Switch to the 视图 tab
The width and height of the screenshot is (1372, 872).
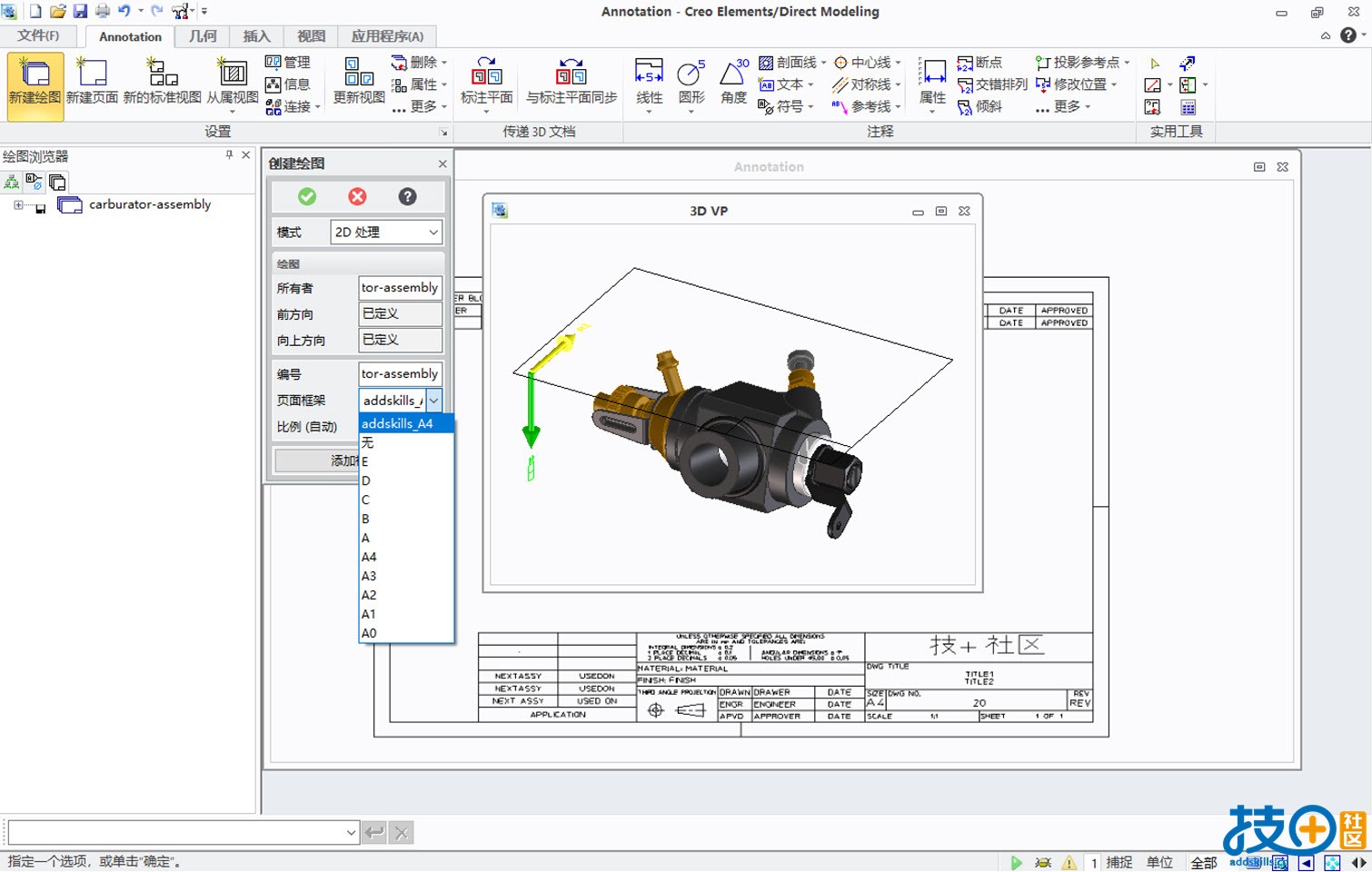coord(311,36)
